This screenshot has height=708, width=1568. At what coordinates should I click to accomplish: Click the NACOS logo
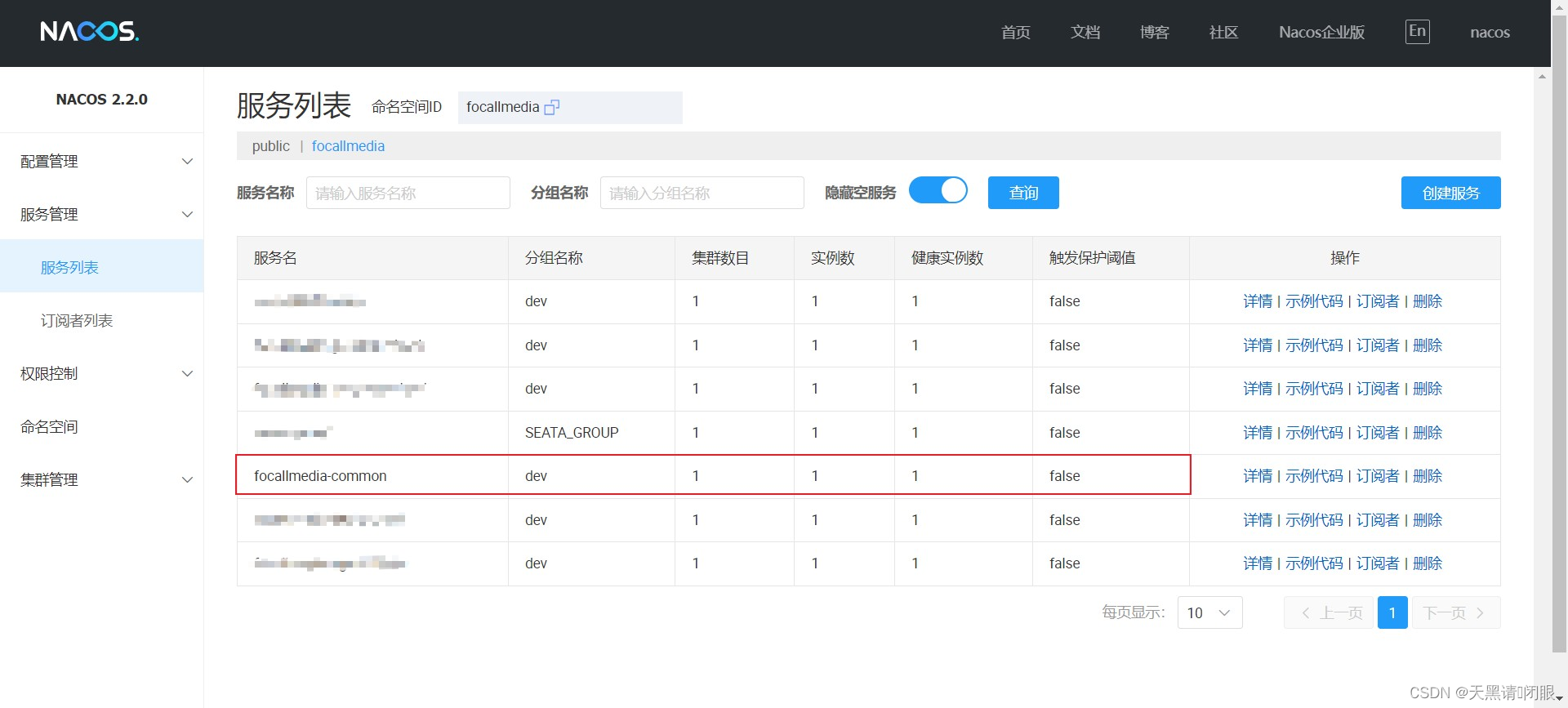(90, 31)
